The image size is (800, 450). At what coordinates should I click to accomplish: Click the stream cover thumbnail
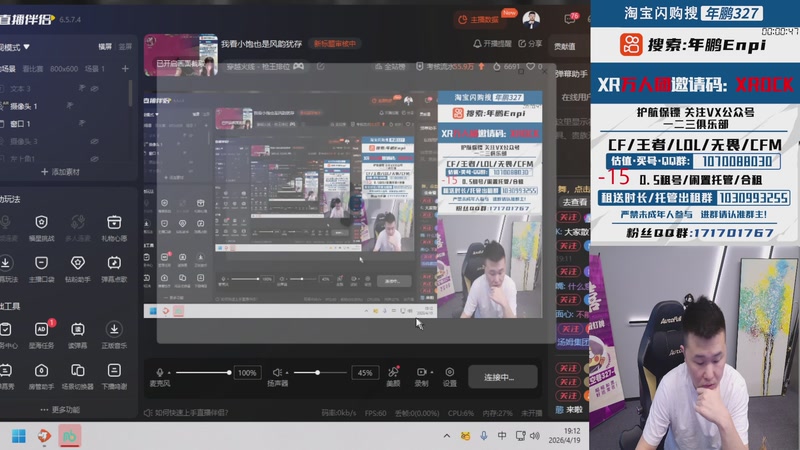181,55
